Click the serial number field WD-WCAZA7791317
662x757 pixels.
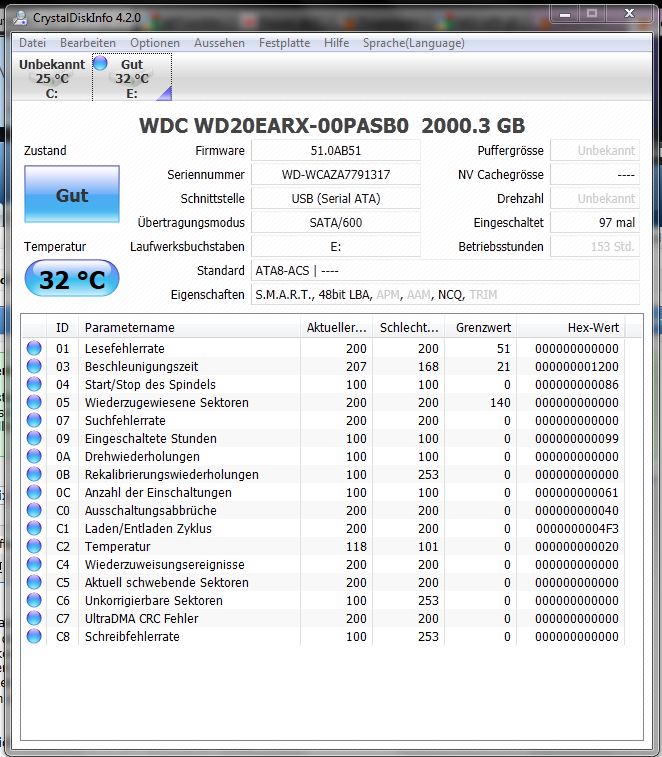(x=336, y=174)
